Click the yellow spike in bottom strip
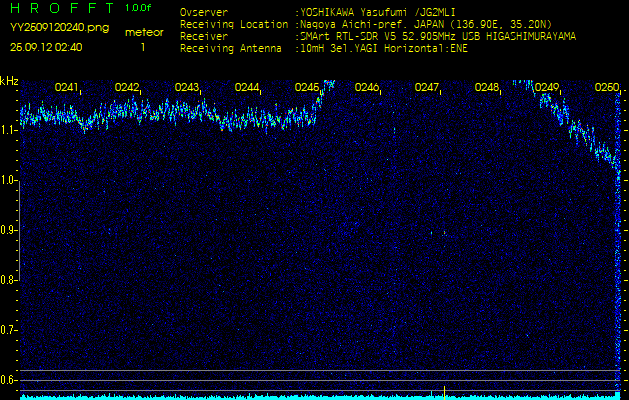Image resolution: width=629 pixels, height=400 pixels. (x=444, y=391)
